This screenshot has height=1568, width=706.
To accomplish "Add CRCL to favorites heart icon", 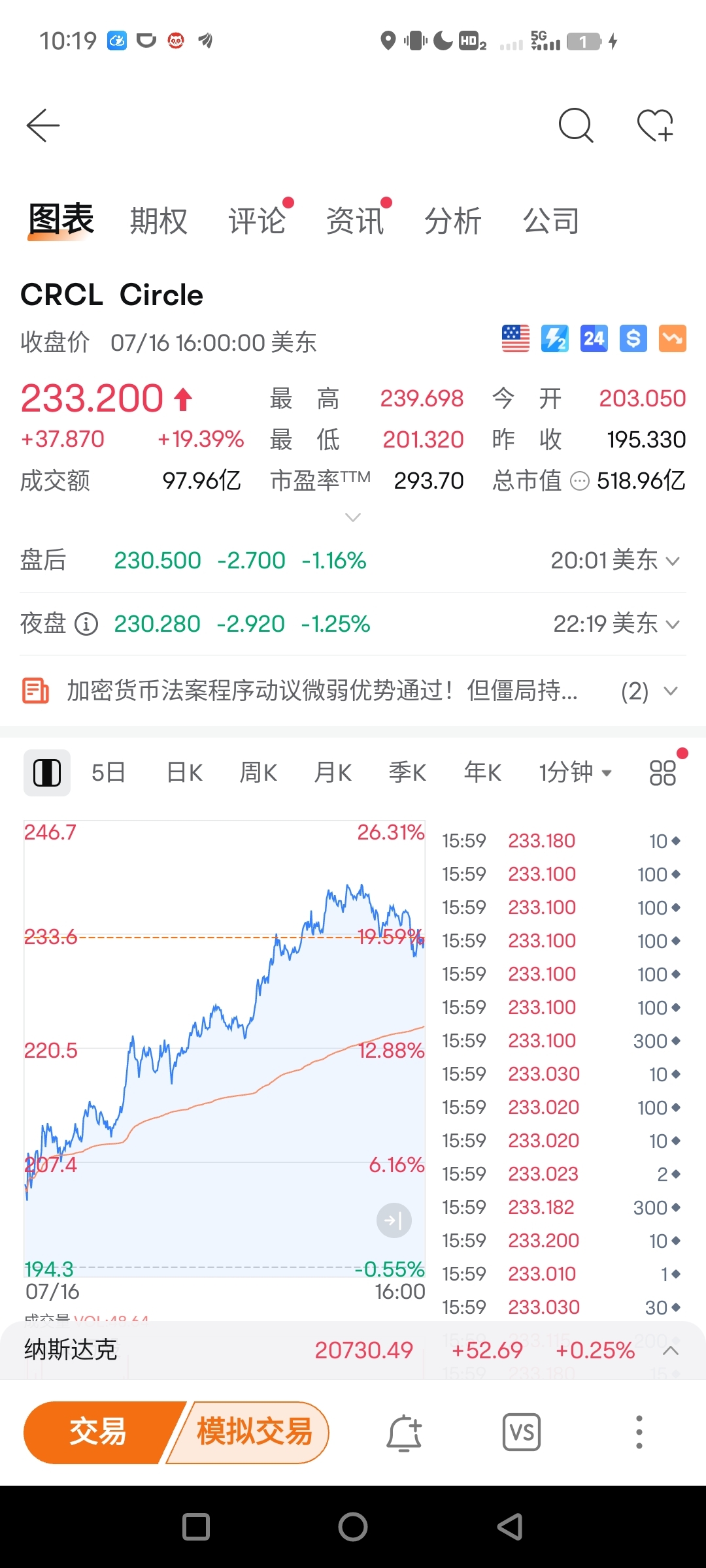I will pos(656,125).
